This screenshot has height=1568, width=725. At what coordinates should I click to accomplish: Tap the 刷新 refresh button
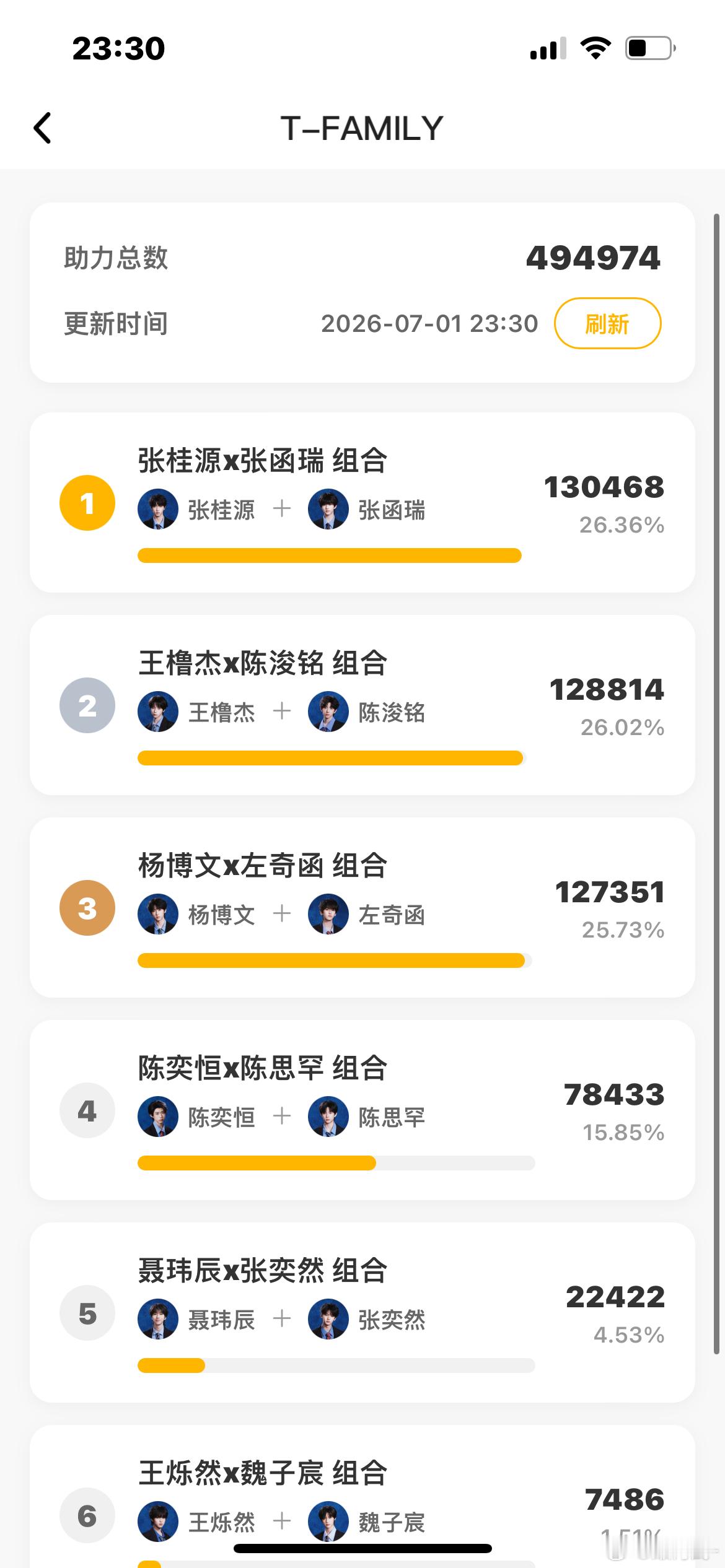(607, 323)
